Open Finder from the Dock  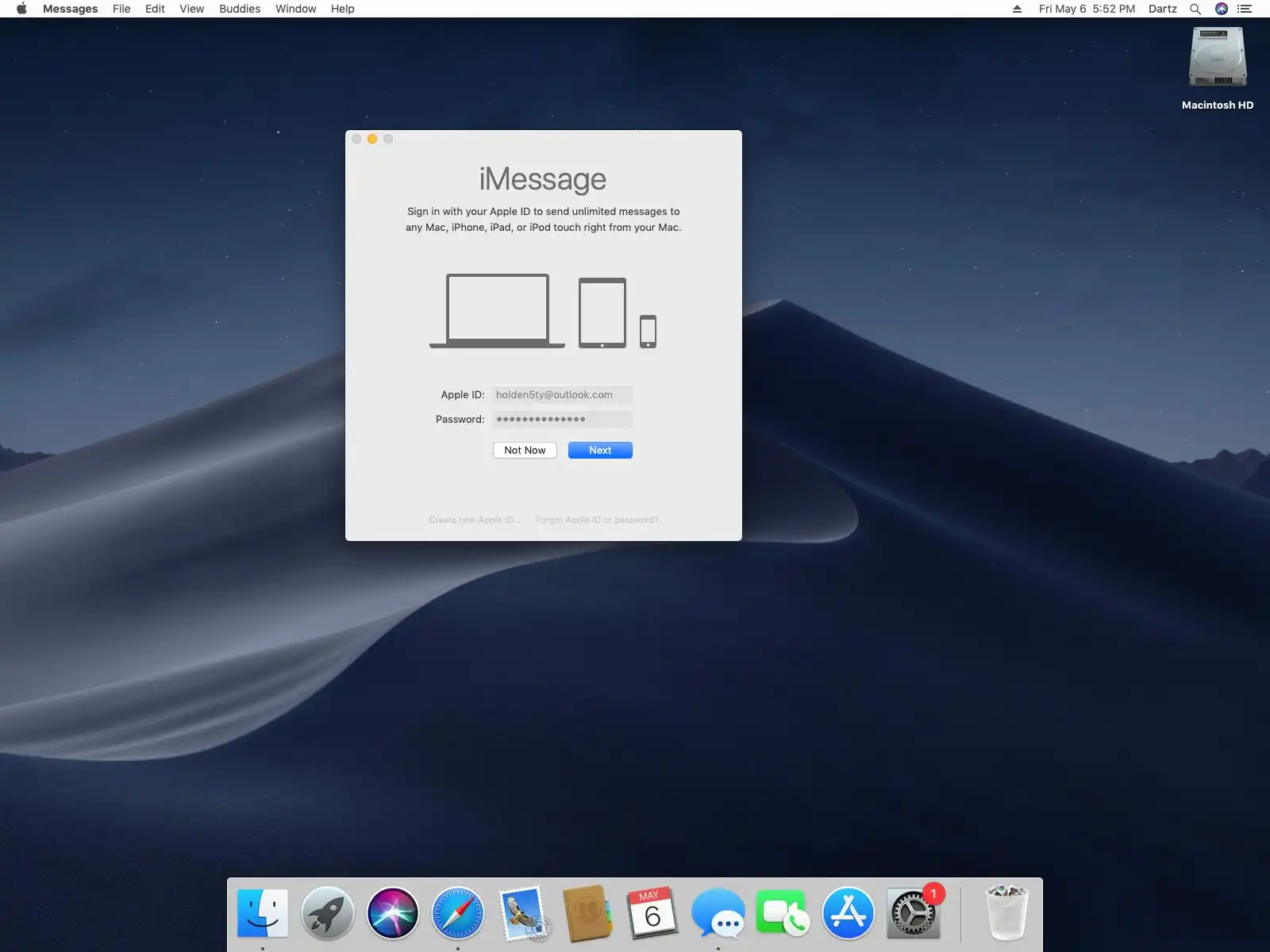(262, 913)
